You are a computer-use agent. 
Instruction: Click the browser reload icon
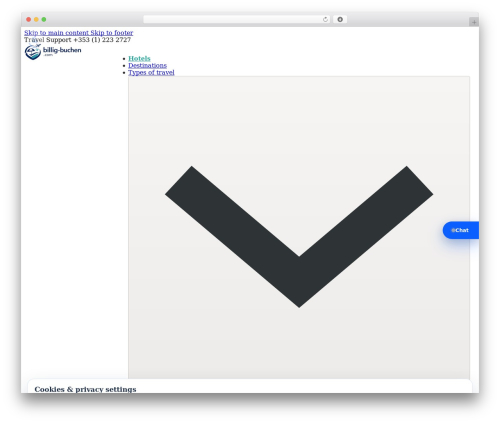(x=325, y=19)
